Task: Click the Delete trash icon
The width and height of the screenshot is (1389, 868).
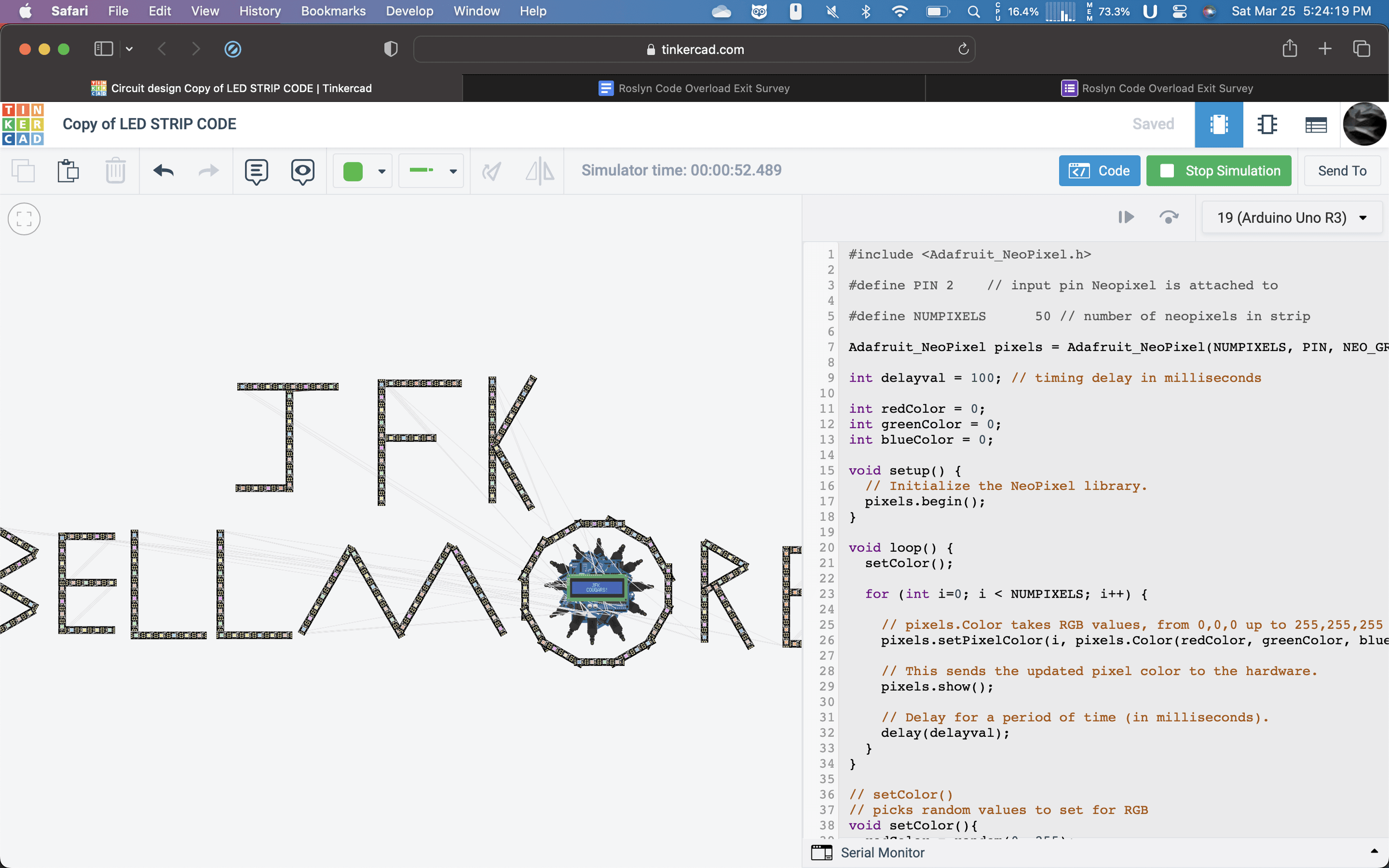Action: (x=115, y=170)
